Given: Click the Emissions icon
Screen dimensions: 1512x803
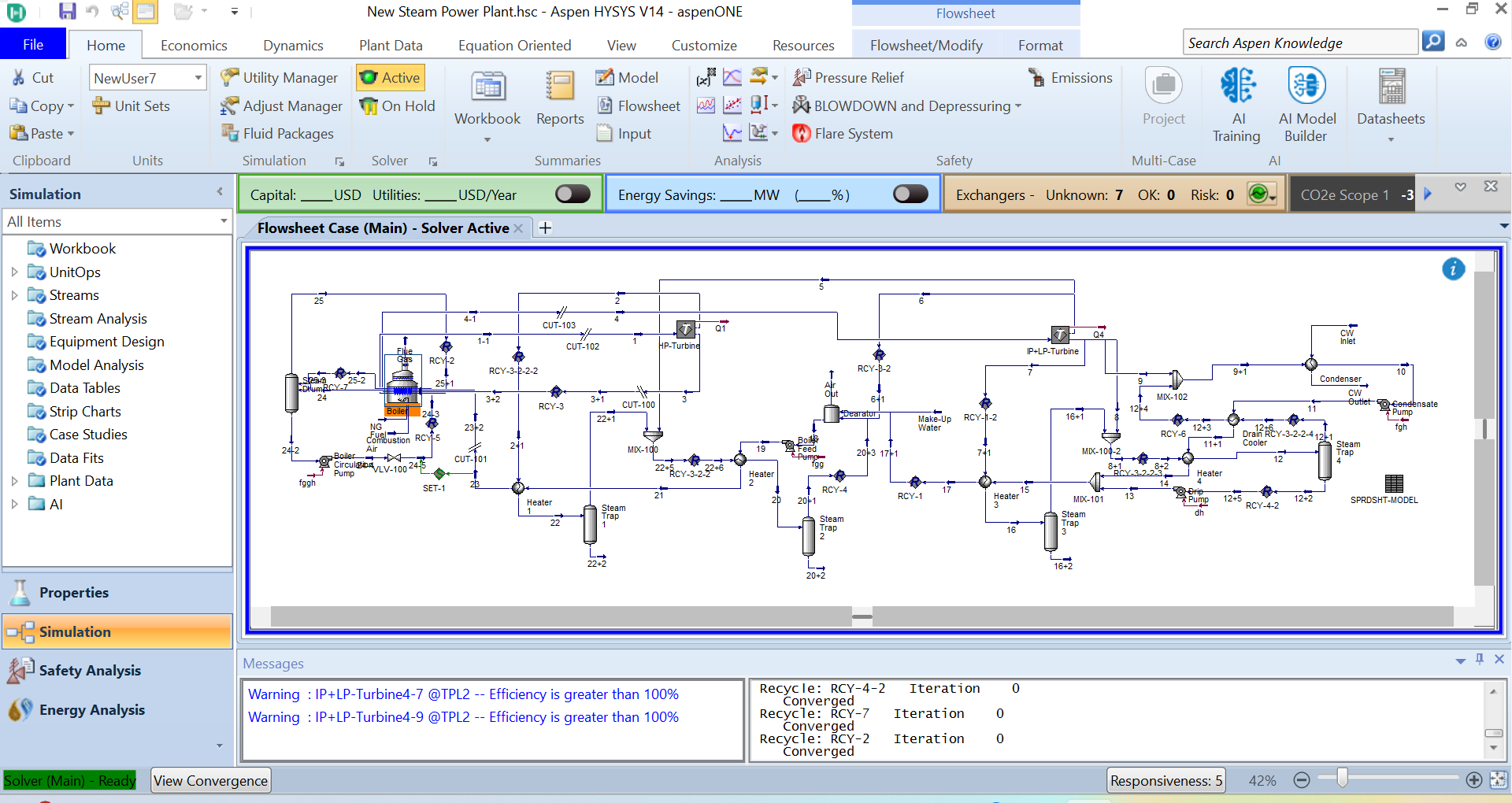Looking at the screenshot, I should coord(1070,78).
